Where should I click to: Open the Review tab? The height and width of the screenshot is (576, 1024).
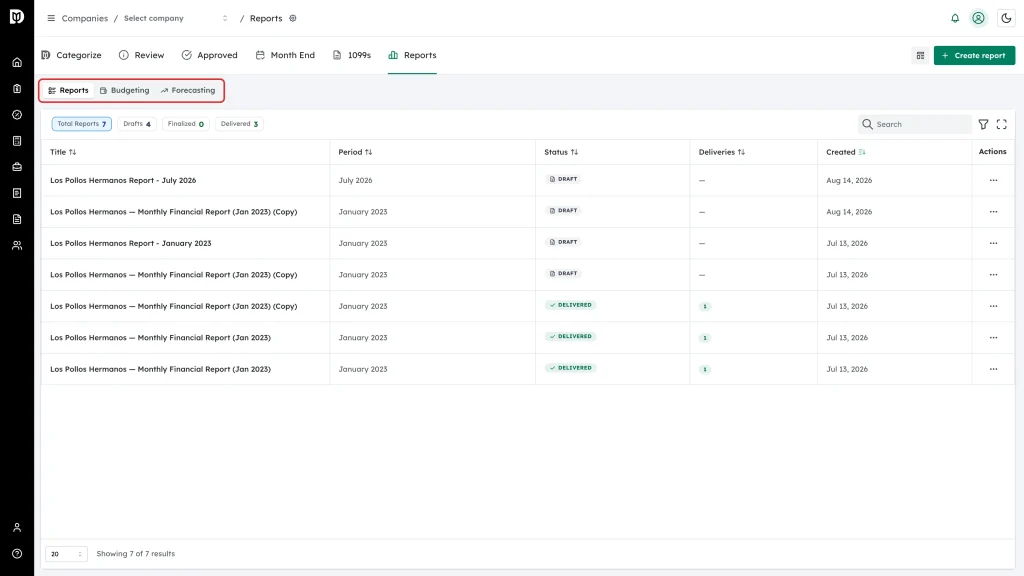(142, 56)
